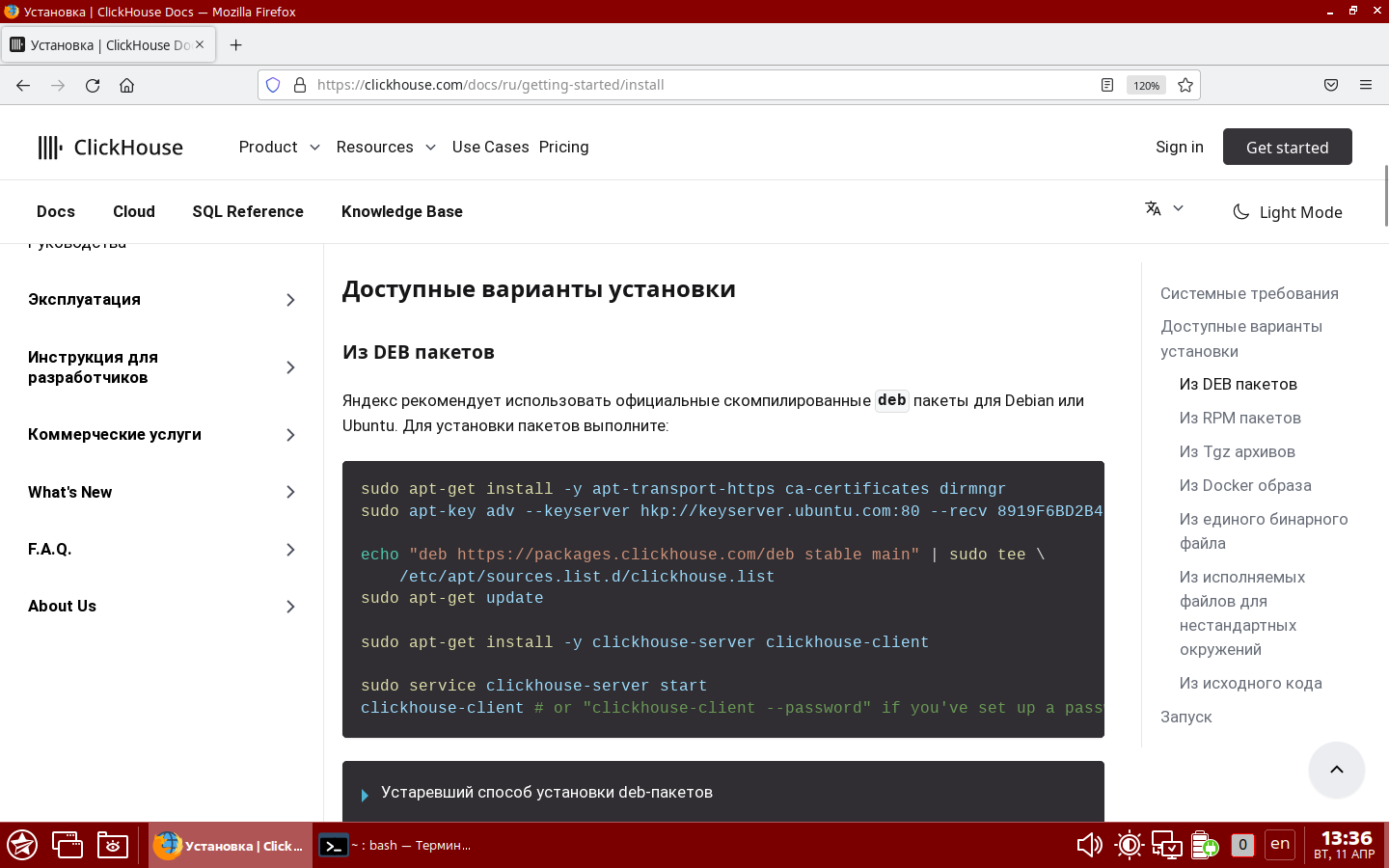The height and width of the screenshot is (868, 1389).
Task: Click the ClickHouse logo
Action: click(x=110, y=148)
